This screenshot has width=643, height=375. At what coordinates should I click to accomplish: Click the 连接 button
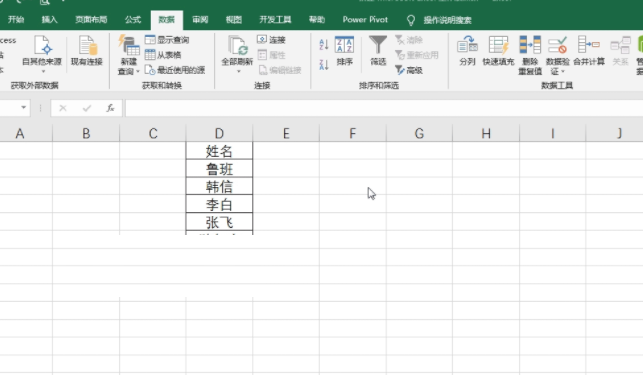[271, 40]
